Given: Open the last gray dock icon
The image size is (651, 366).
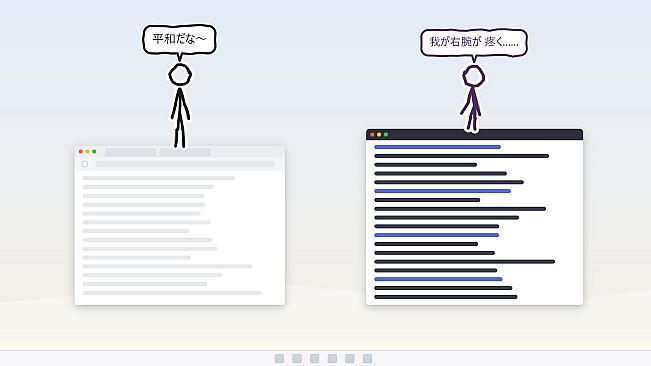Looking at the screenshot, I should 367,359.
